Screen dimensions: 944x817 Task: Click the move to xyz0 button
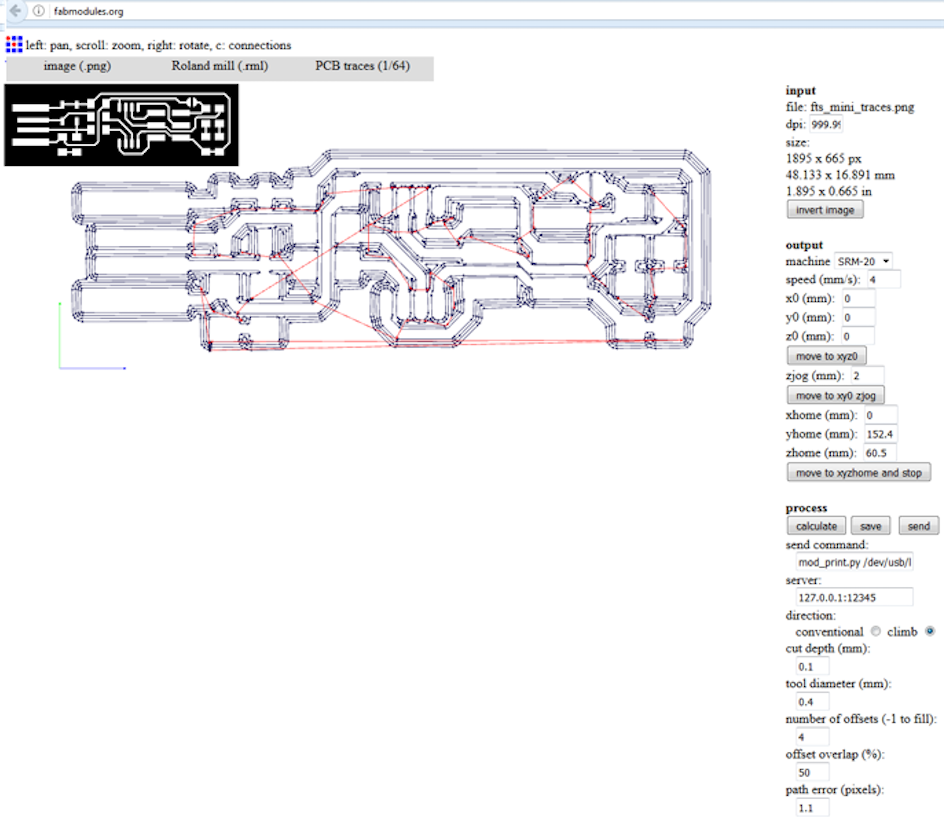[x=827, y=356]
